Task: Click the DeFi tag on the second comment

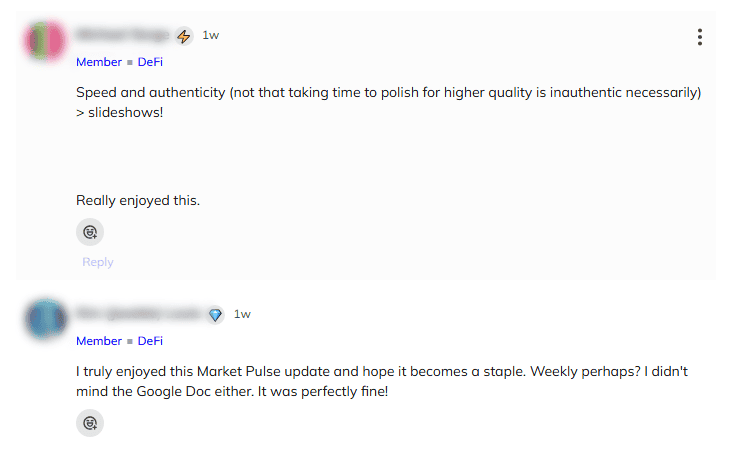Action: (150, 341)
